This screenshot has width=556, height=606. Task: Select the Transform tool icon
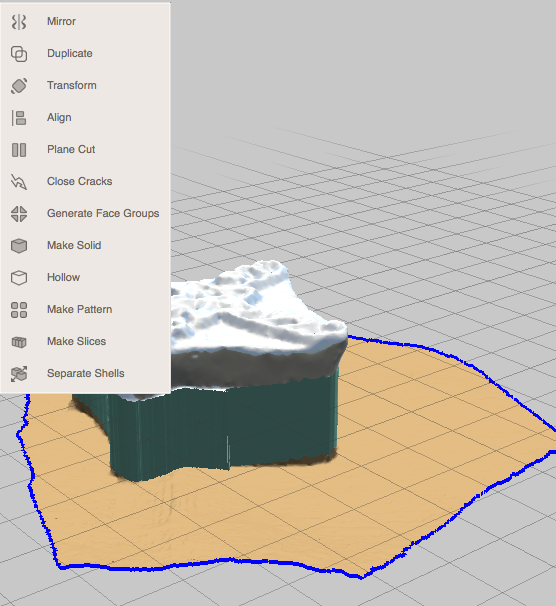coord(19,86)
